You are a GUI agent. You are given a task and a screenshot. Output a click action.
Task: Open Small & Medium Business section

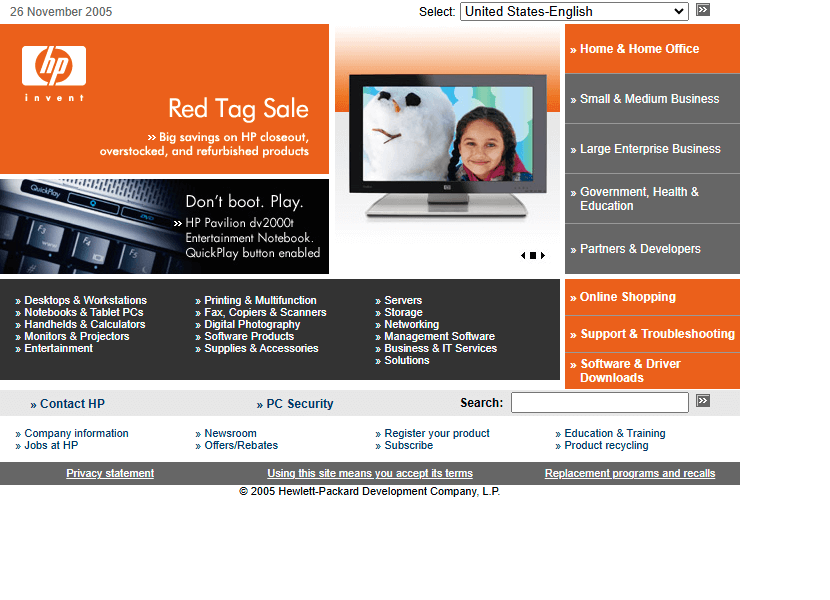pyautogui.click(x=652, y=98)
